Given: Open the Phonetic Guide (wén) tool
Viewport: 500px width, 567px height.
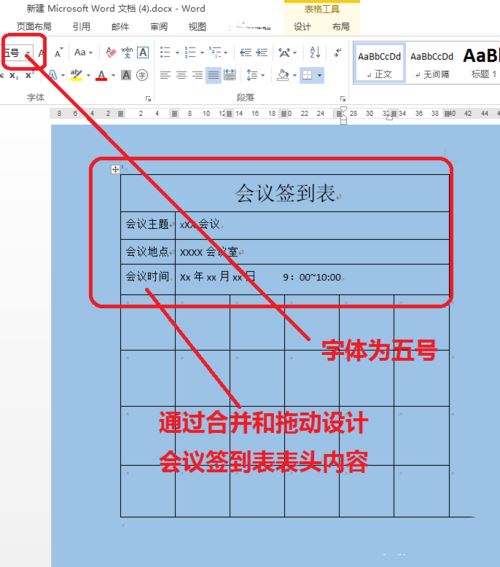Looking at the screenshot, I should coord(127,53).
